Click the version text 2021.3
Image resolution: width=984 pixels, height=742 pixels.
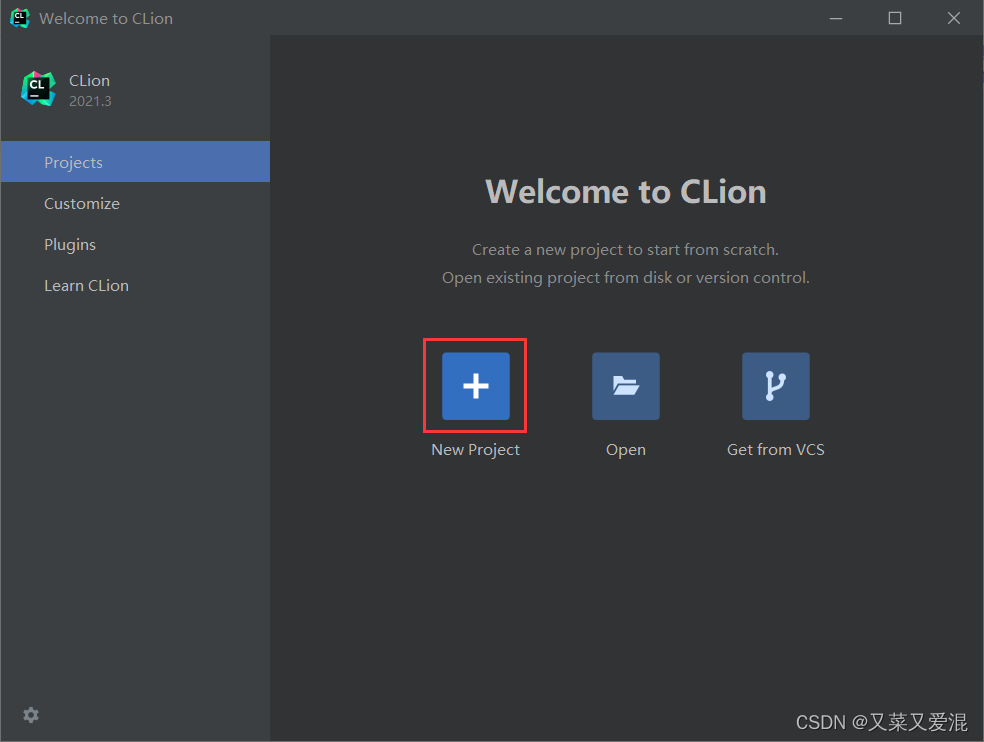click(90, 101)
